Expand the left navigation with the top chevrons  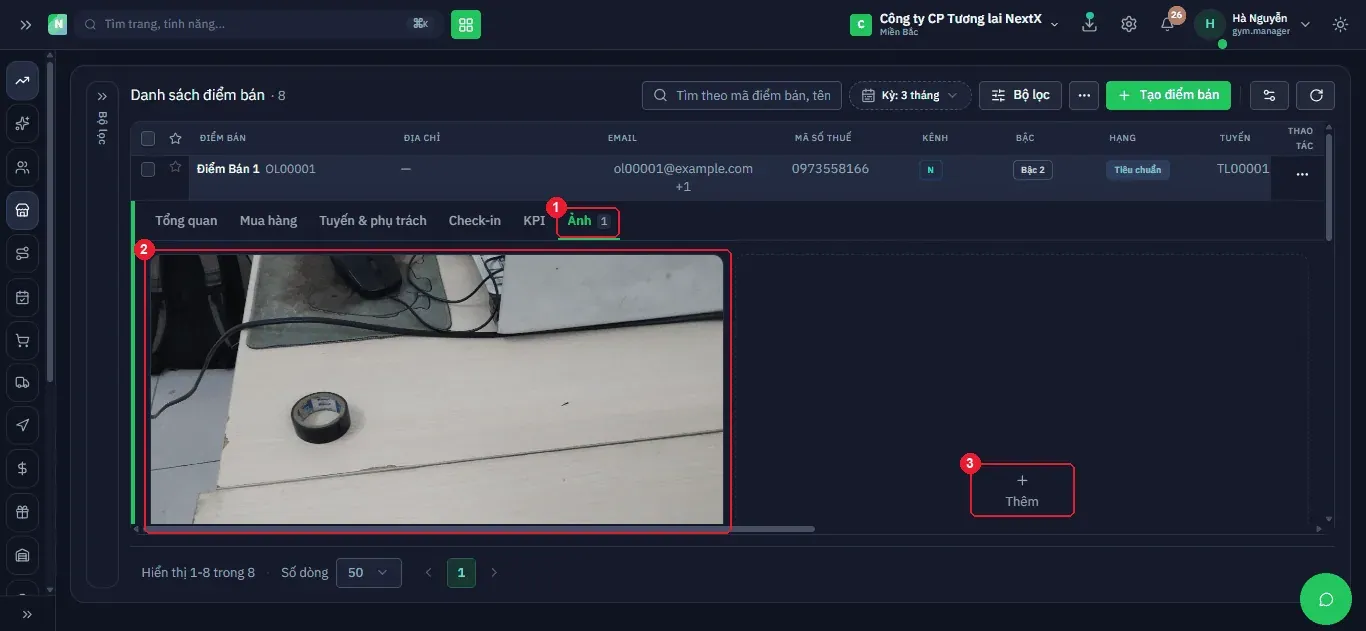coord(25,24)
